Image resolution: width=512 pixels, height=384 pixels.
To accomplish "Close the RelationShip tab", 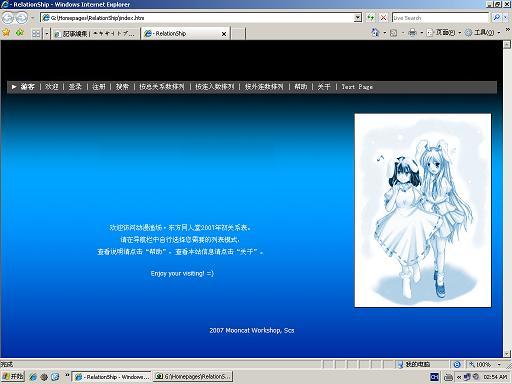I will tap(224, 34).
